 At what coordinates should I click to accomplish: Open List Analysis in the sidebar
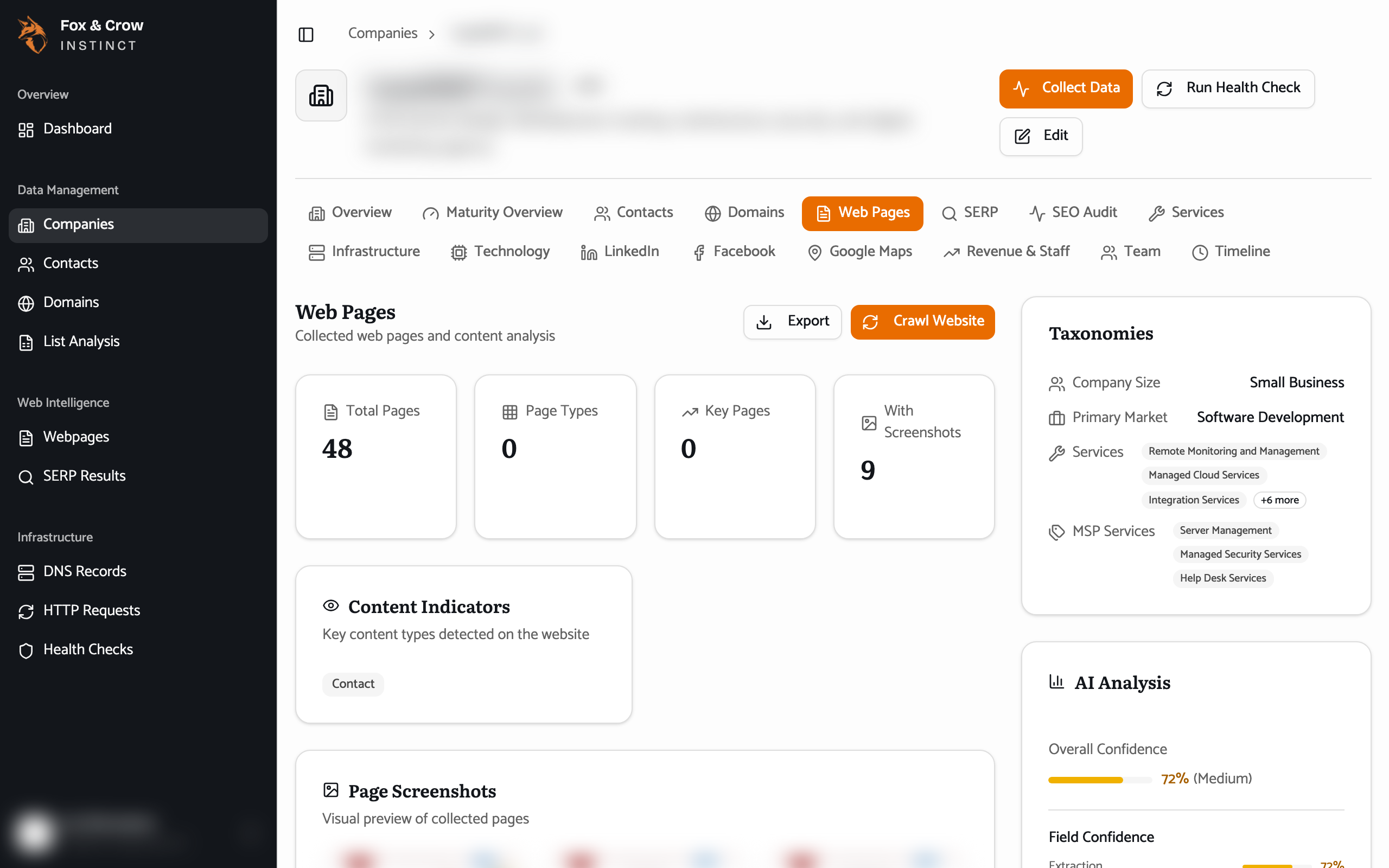pos(138,342)
